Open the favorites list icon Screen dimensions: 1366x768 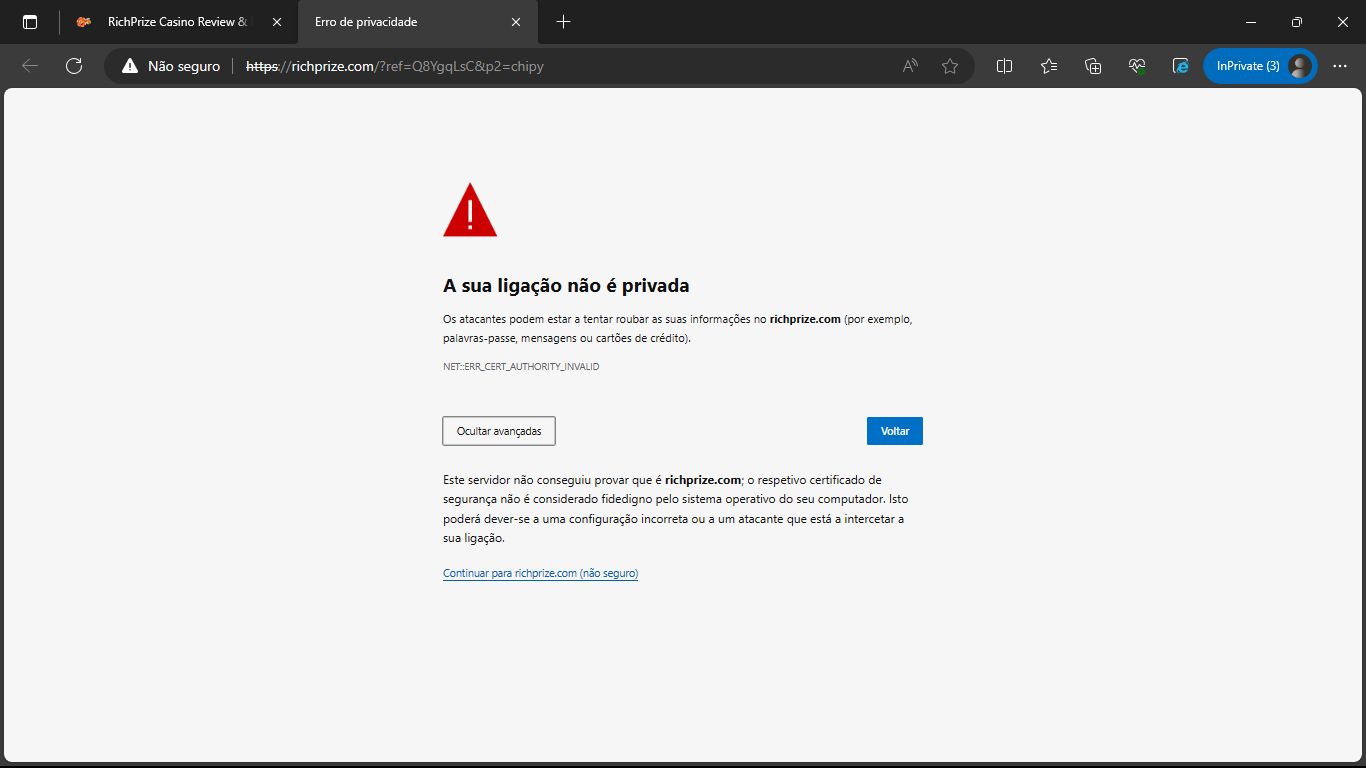tap(1049, 66)
